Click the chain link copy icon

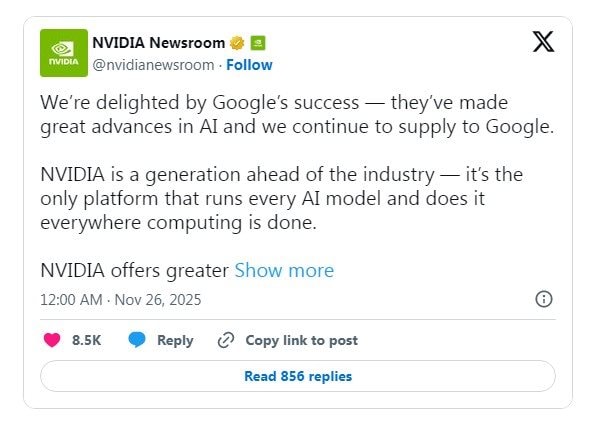[x=226, y=340]
